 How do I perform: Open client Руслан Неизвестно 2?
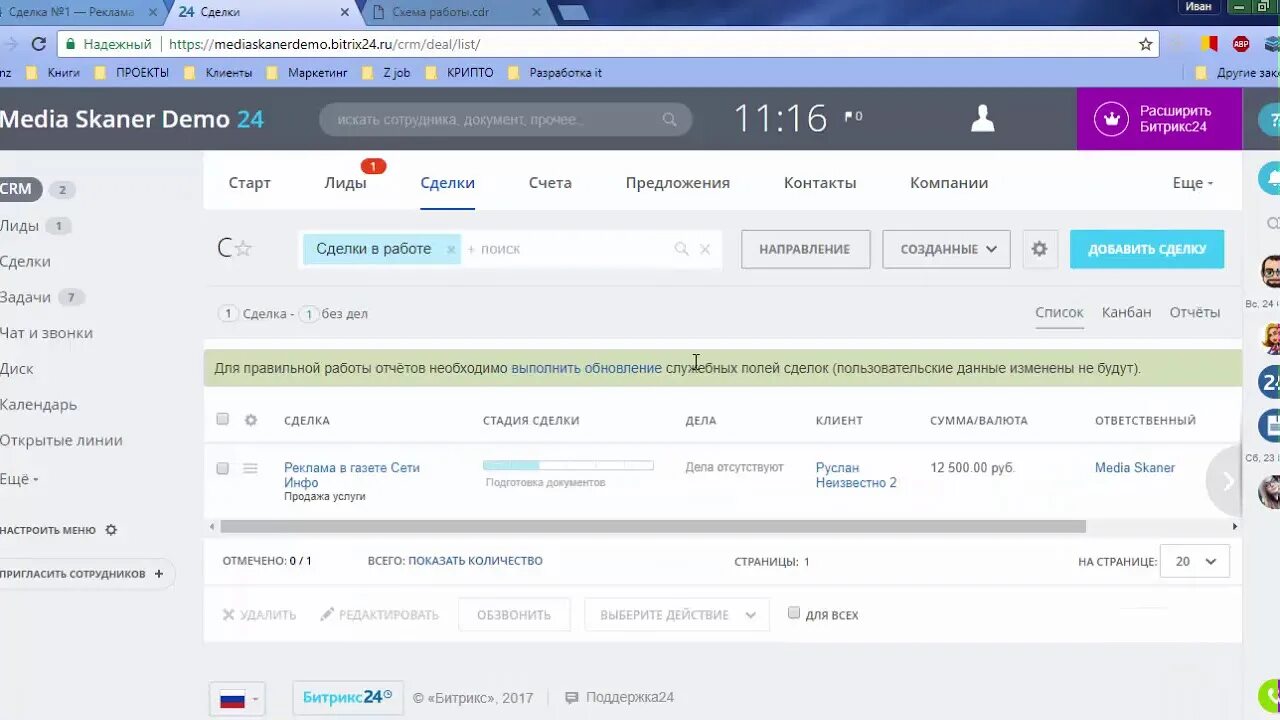(856, 475)
